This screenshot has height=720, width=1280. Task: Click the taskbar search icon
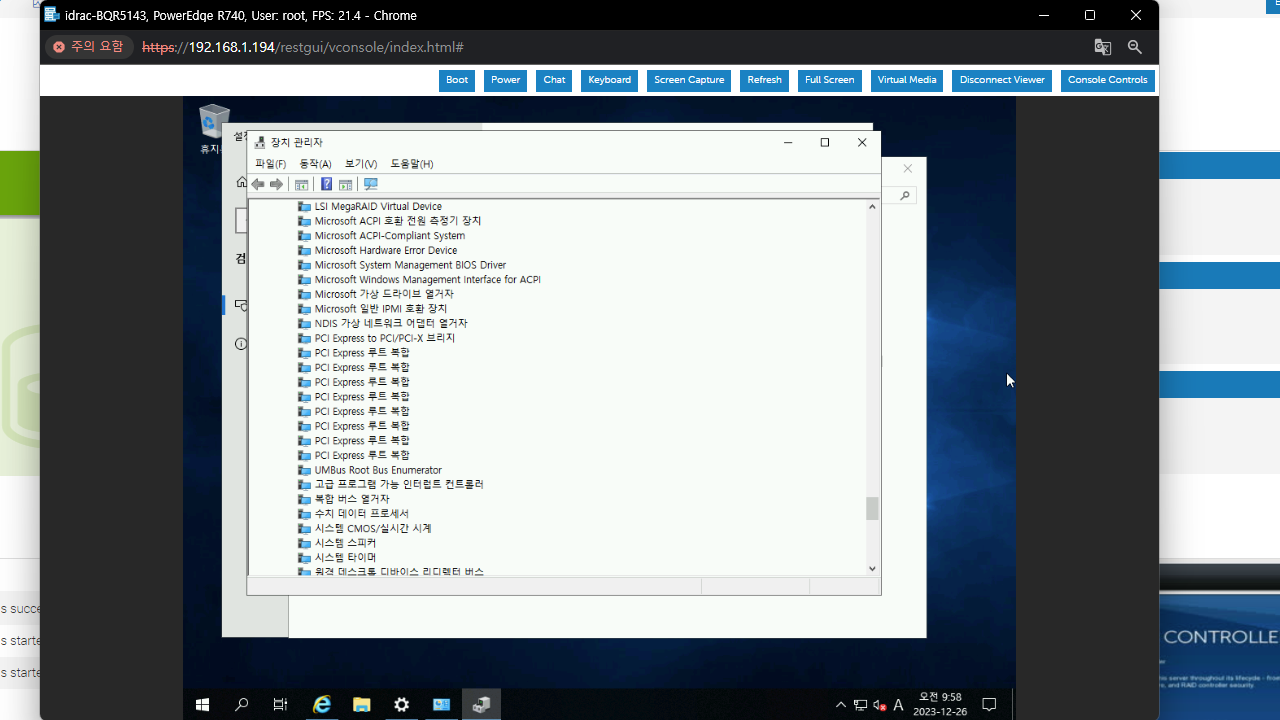click(x=241, y=705)
